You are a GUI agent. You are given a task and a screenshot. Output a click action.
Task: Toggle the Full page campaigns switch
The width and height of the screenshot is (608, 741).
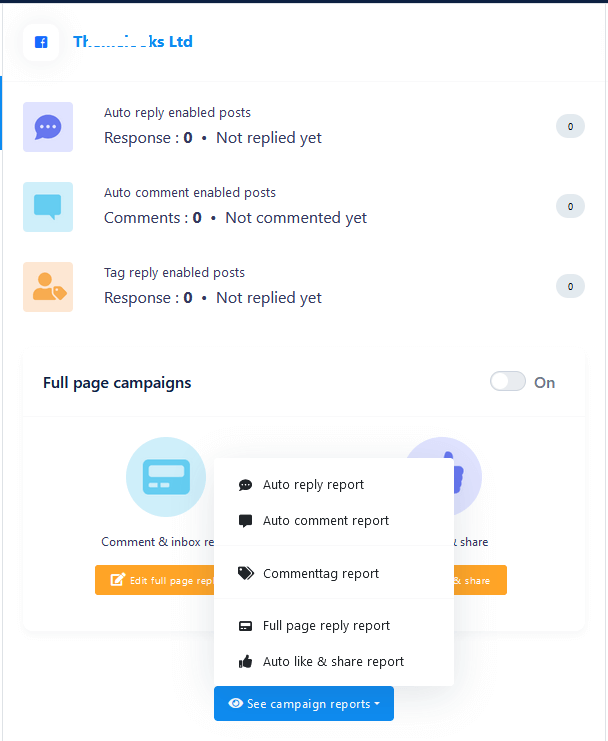point(507,382)
